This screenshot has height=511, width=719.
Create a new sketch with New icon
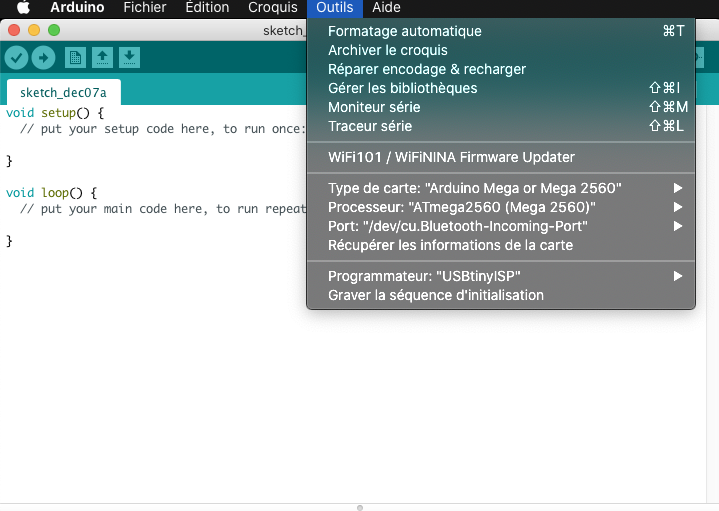point(75,58)
